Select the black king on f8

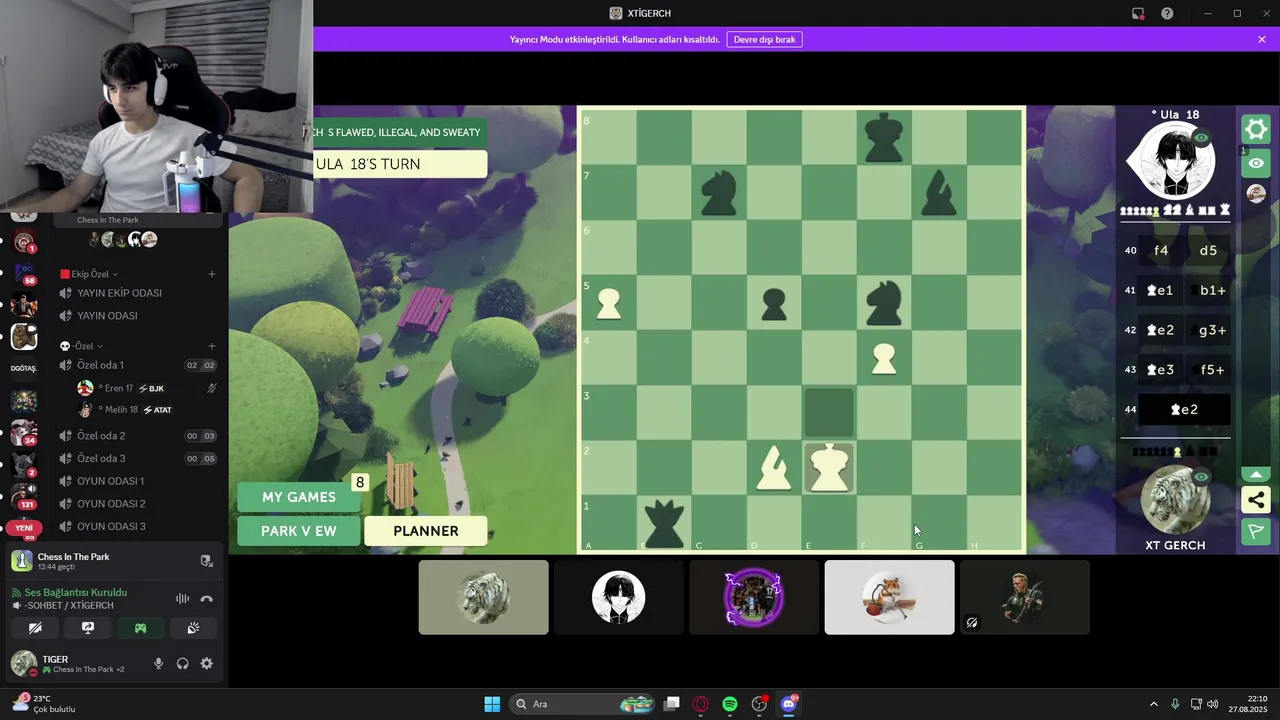(883, 137)
